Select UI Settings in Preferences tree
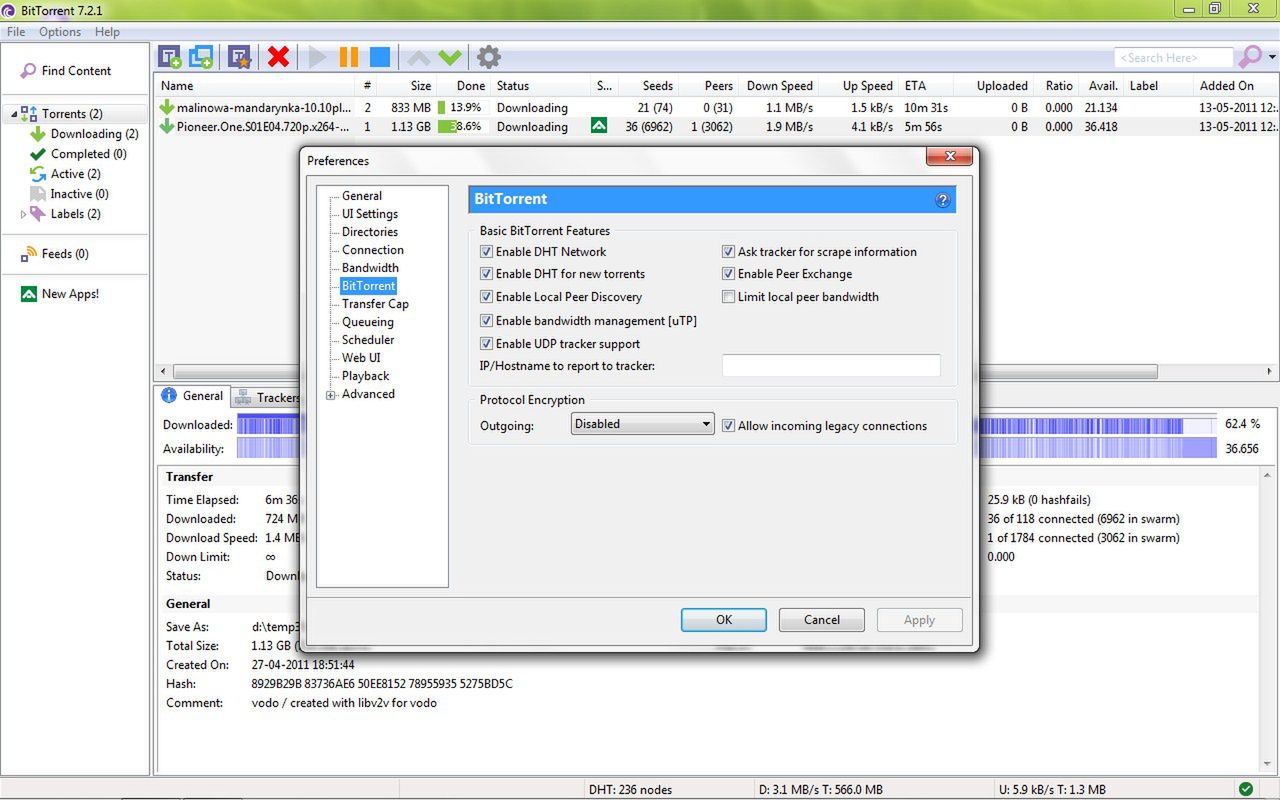1280x800 pixels. pyautogui.click(x=370, y=214)
